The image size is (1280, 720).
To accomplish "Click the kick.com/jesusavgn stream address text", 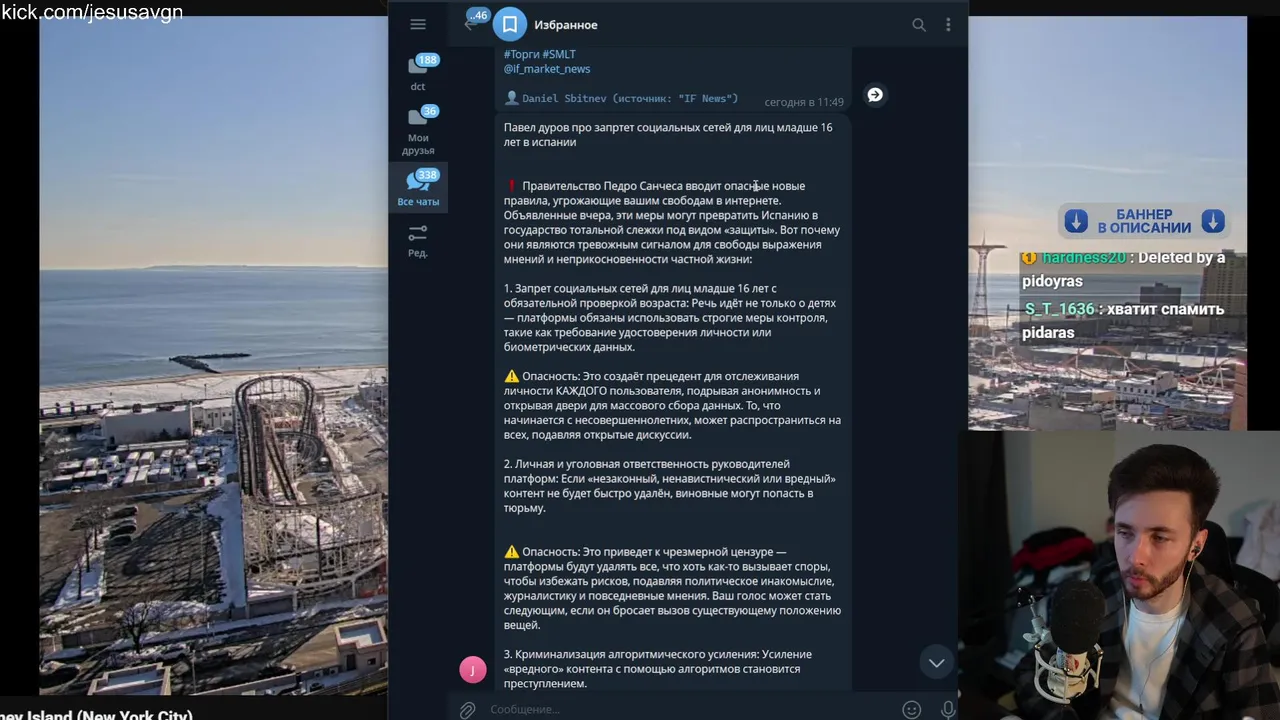I will click(92, 12).
